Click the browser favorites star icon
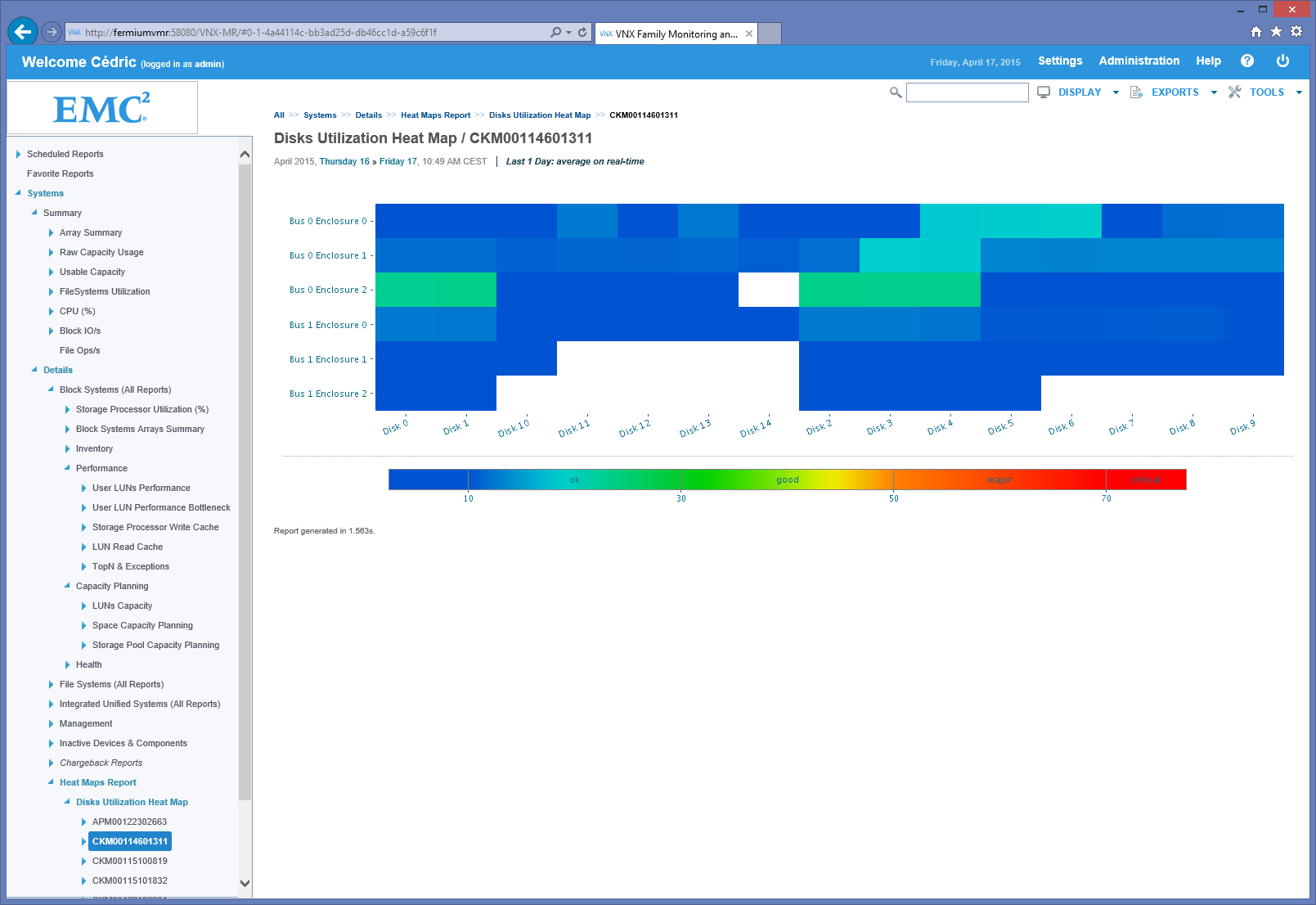The height and width of the screenshot is (905, 1316). pyautogui.click(x=1276, y=32)
